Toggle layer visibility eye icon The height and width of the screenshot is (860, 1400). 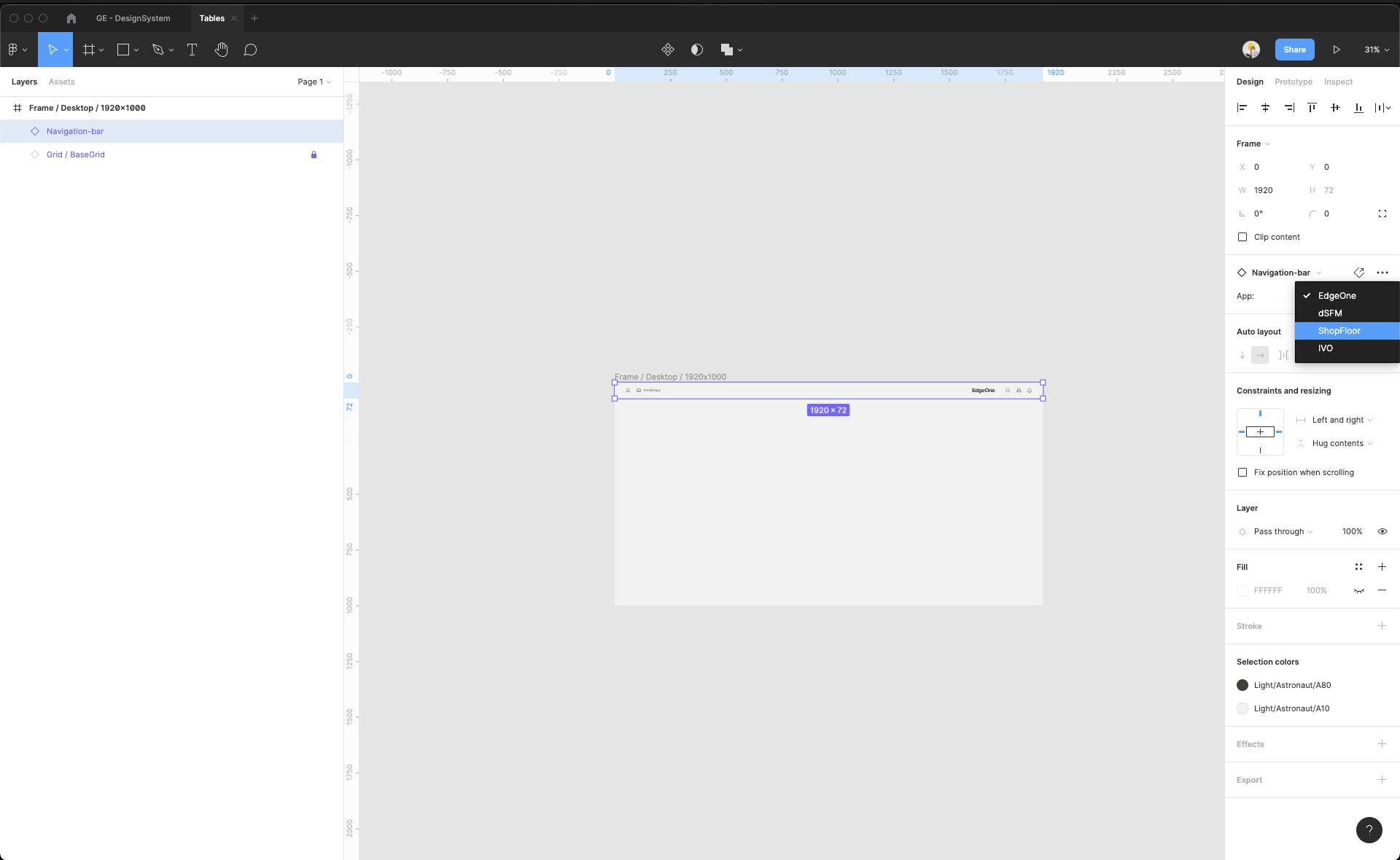(1382, 531)
